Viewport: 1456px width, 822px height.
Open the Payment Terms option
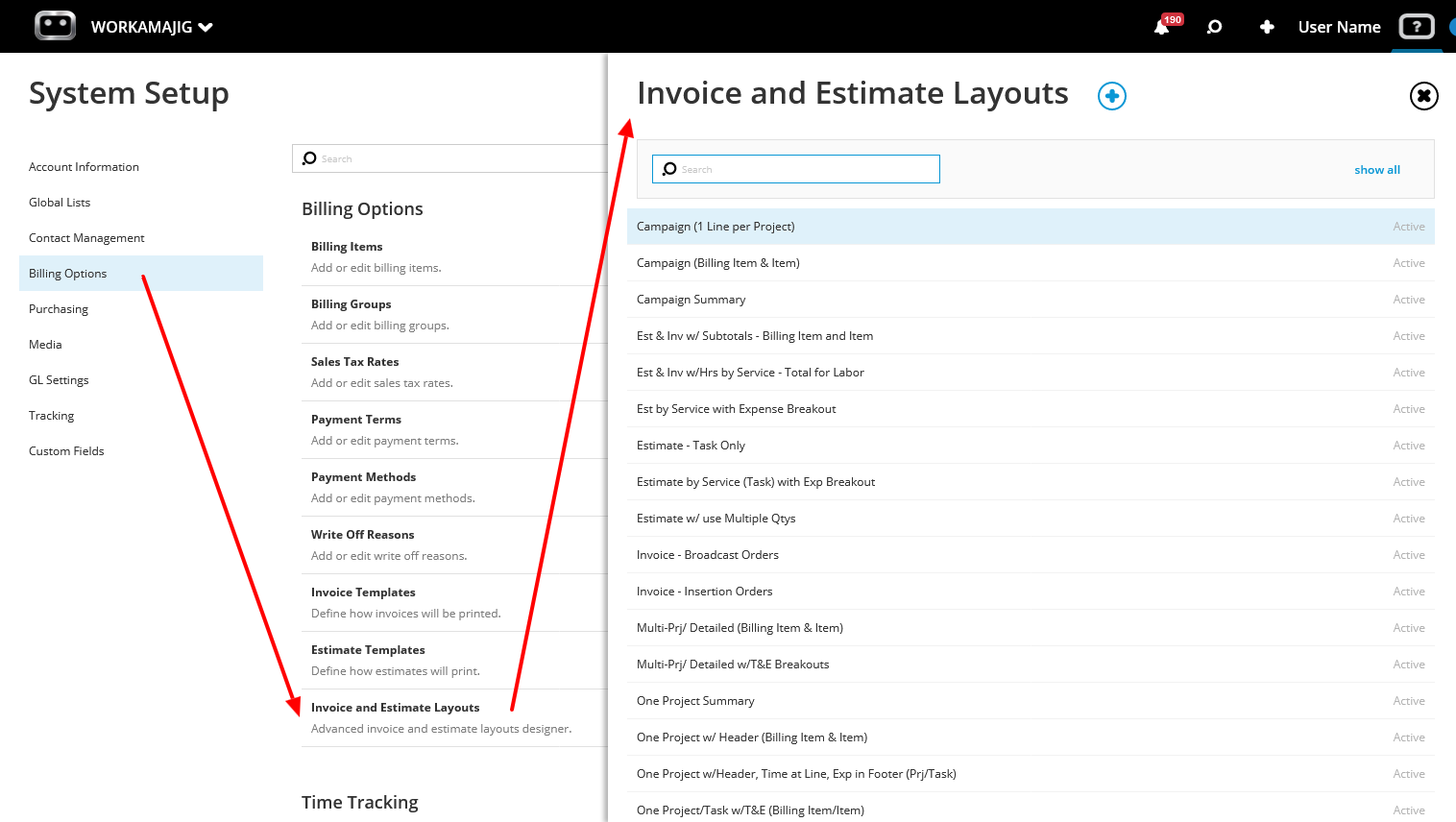[454, 430]
